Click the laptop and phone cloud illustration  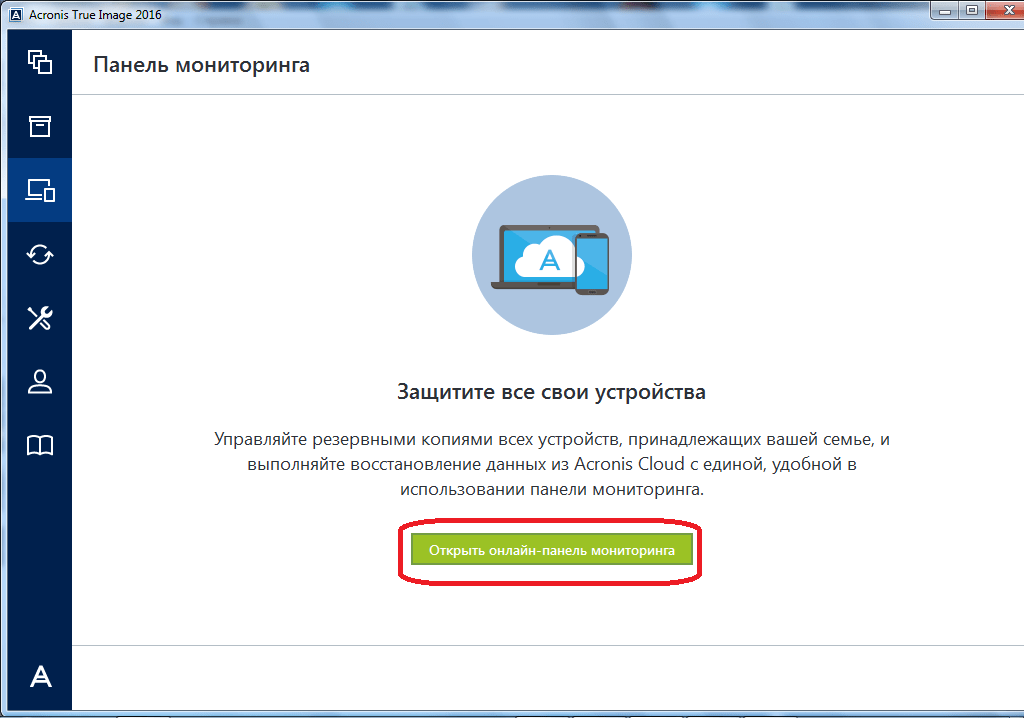552,255
